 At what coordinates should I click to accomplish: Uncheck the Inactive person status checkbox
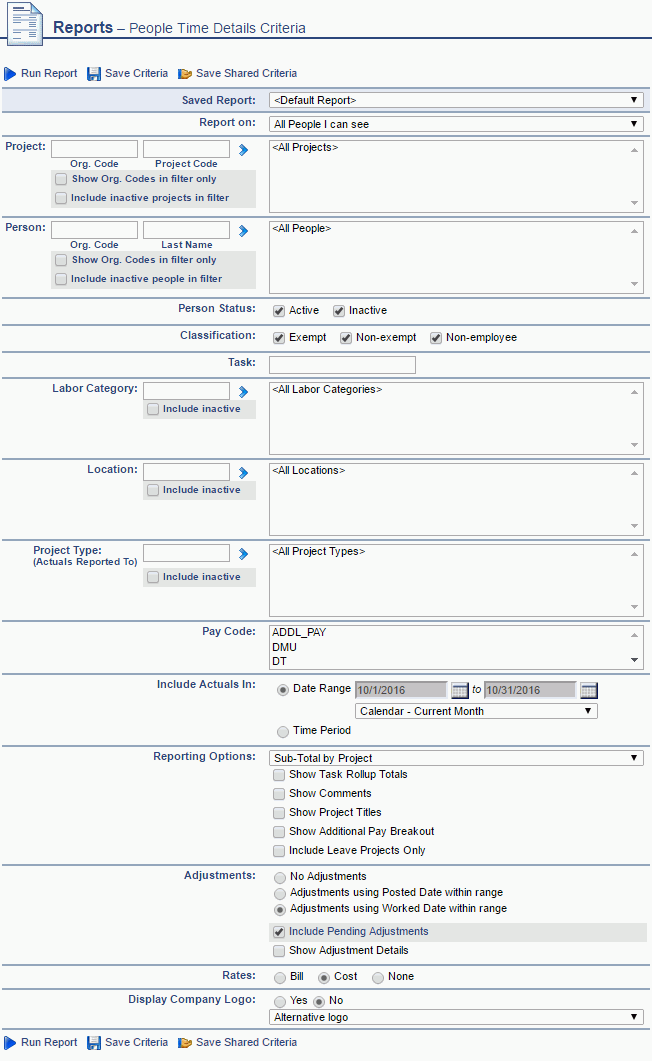tap(339, 311)
